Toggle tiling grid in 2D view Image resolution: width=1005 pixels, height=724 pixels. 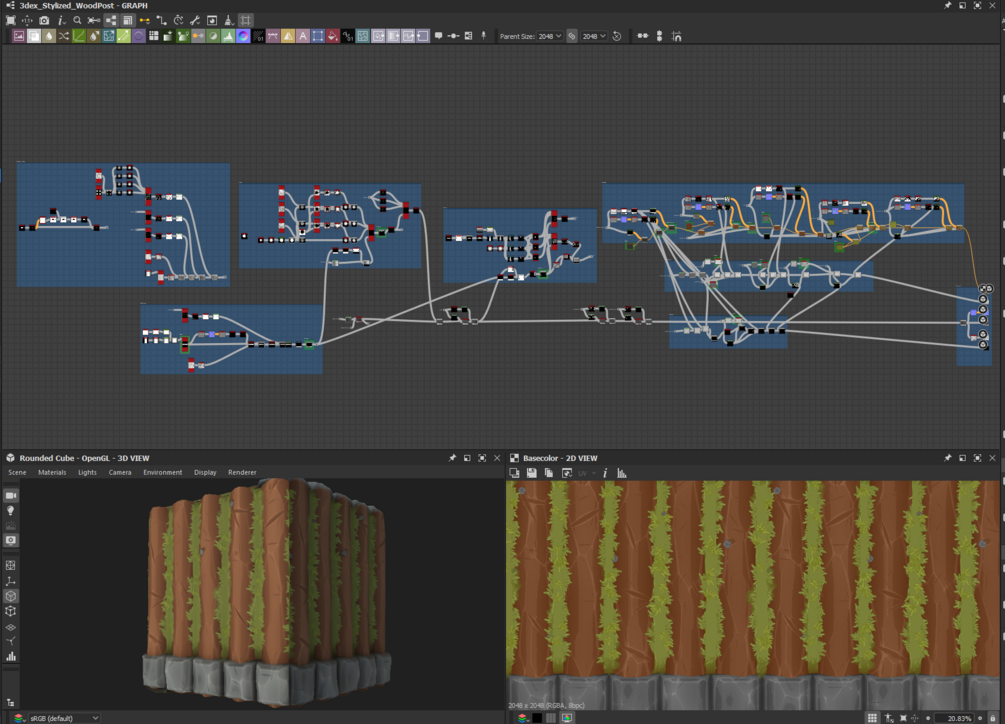pos(872,718)
